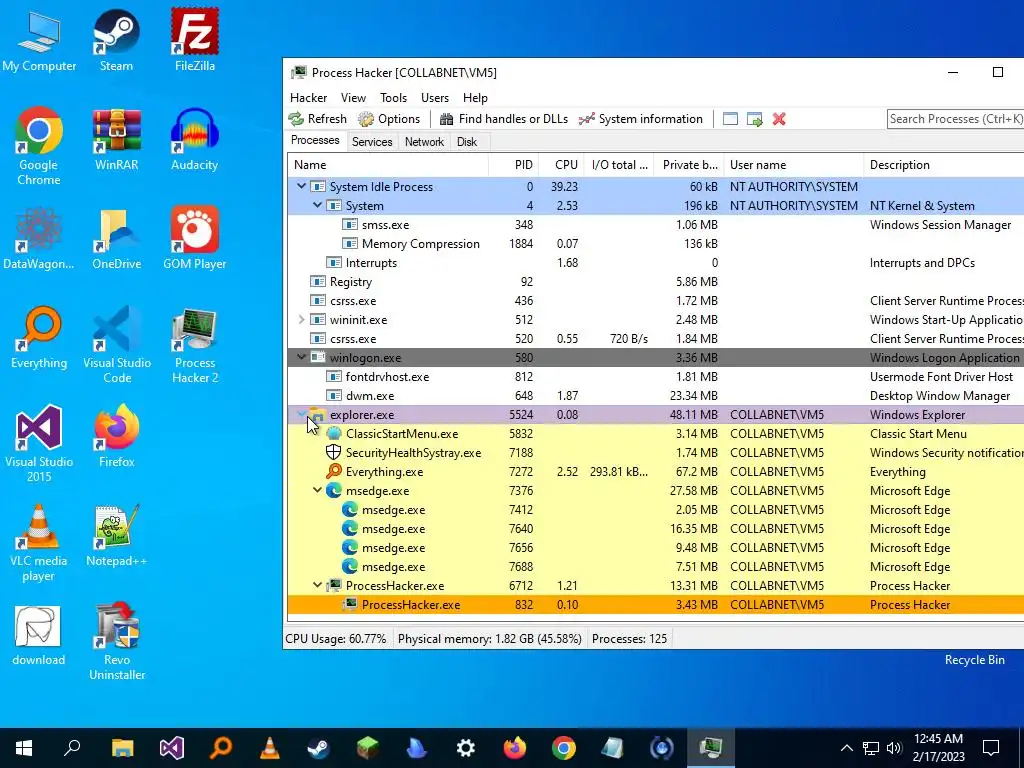Switch to the Disk tab
This screenshot has width=1024, height=768.
click(467, 142)
